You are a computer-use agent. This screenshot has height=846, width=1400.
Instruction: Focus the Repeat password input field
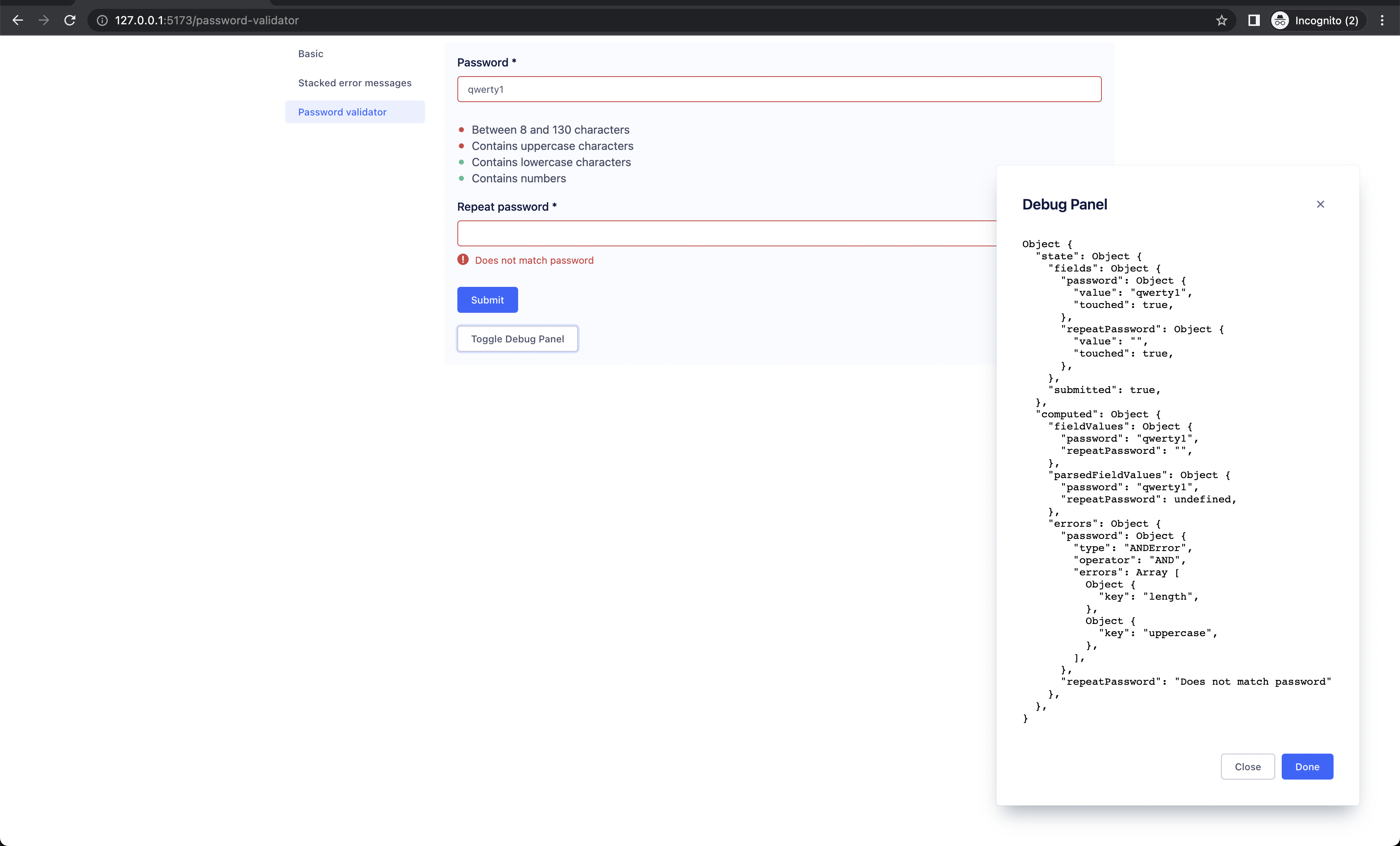click(x=726, y=233)
